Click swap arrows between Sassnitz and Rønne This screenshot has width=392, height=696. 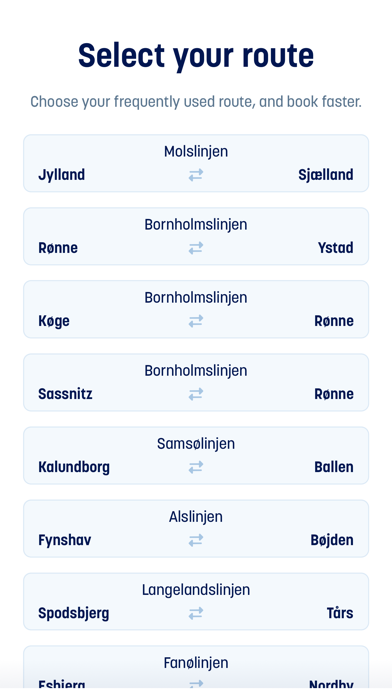tap(196, 394)
